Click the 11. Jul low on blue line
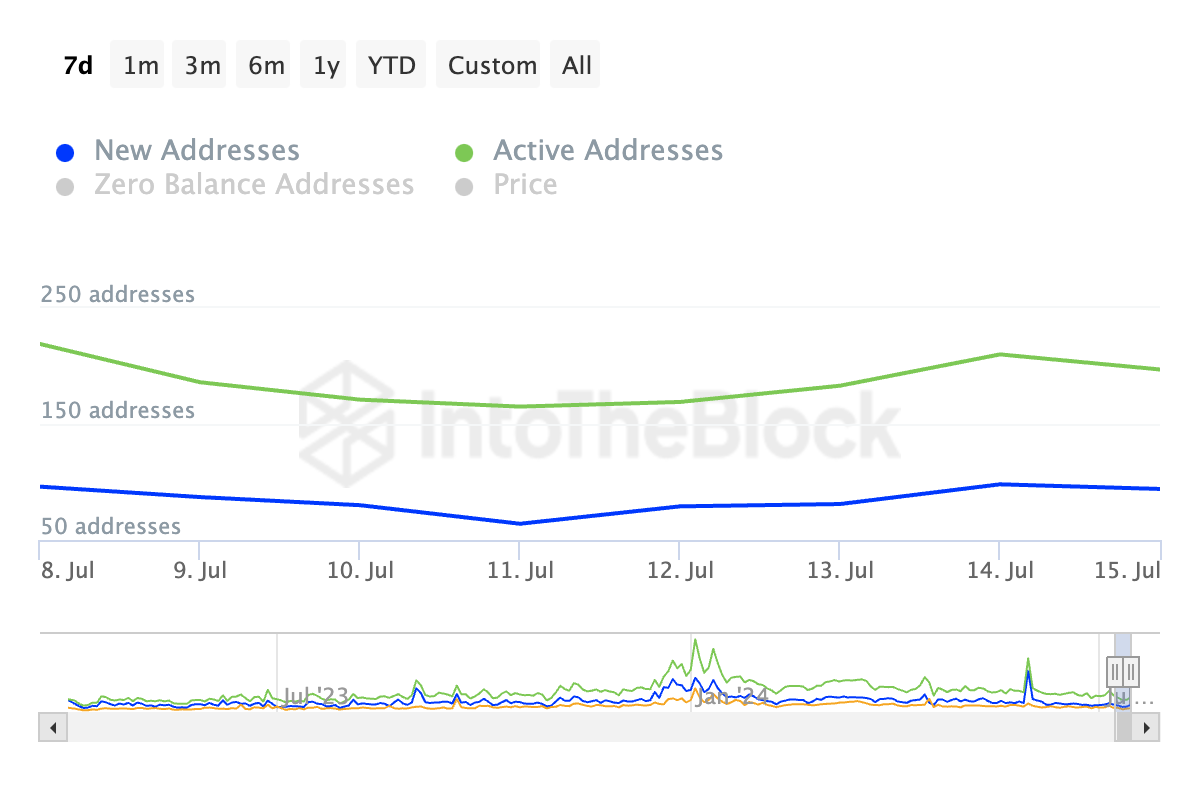The height and width of the screenshot is (800, 1200). coord(519,523)
